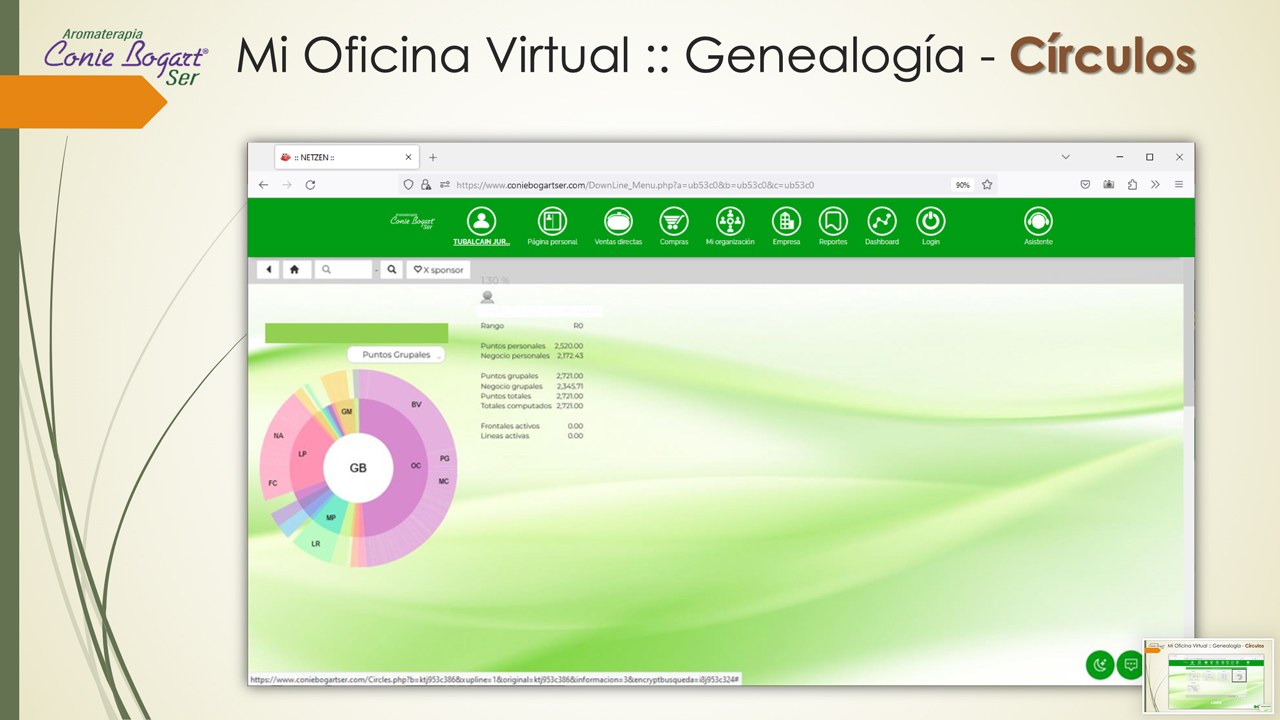
Task: Click the padlock site security icon
Action: click(x=426, y=185)
